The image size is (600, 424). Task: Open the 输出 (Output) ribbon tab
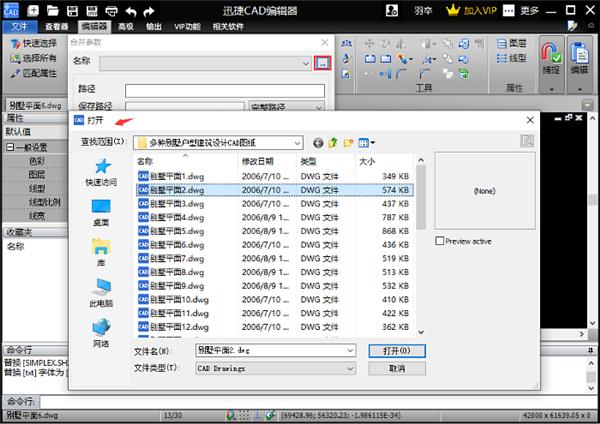click(x=156, y=27)
